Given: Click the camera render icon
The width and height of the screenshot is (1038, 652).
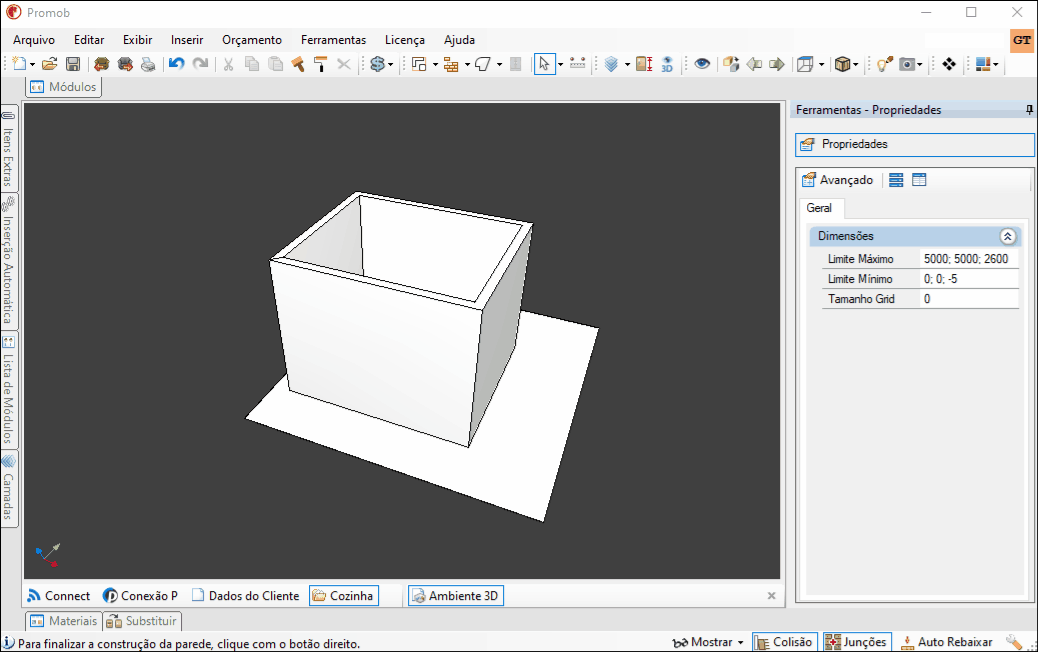Looking at the screenshot, I should tap(907, 64).
